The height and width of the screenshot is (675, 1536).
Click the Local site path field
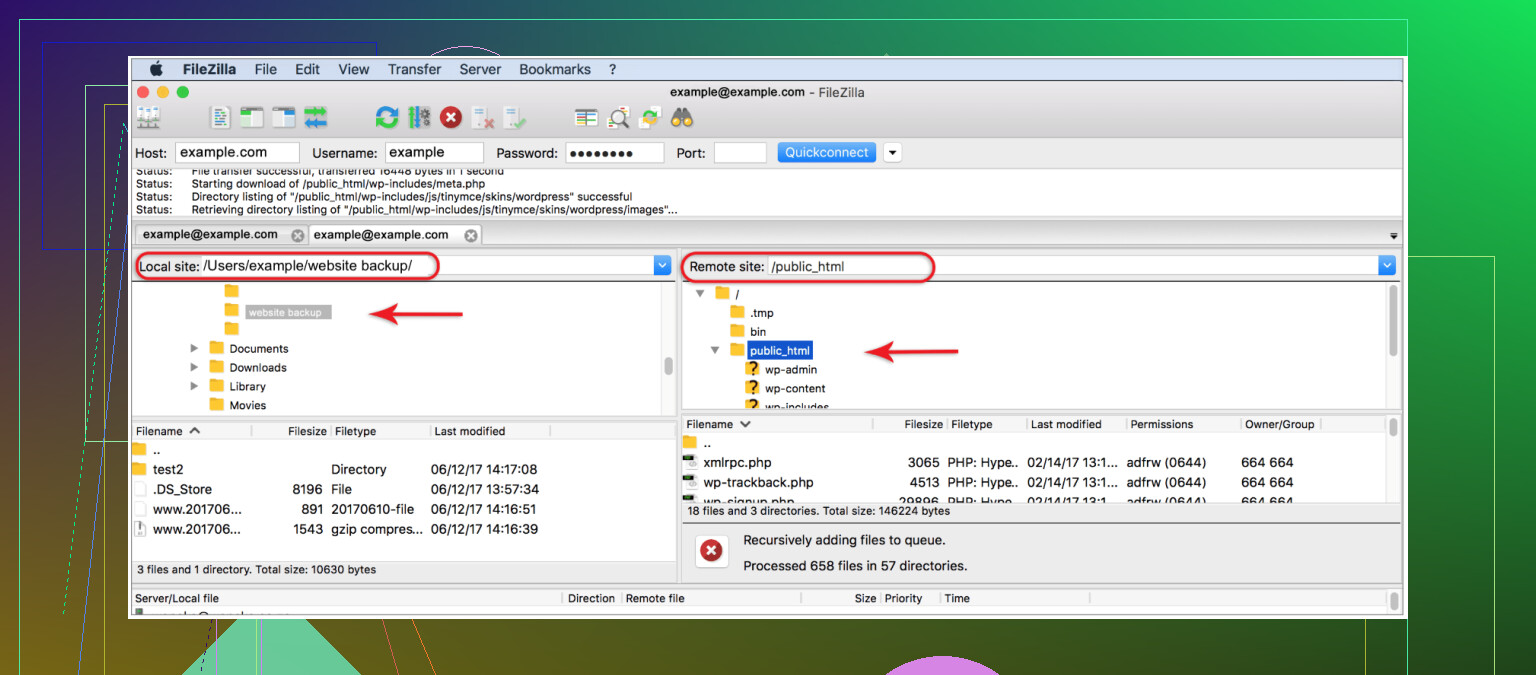(427, 265)
